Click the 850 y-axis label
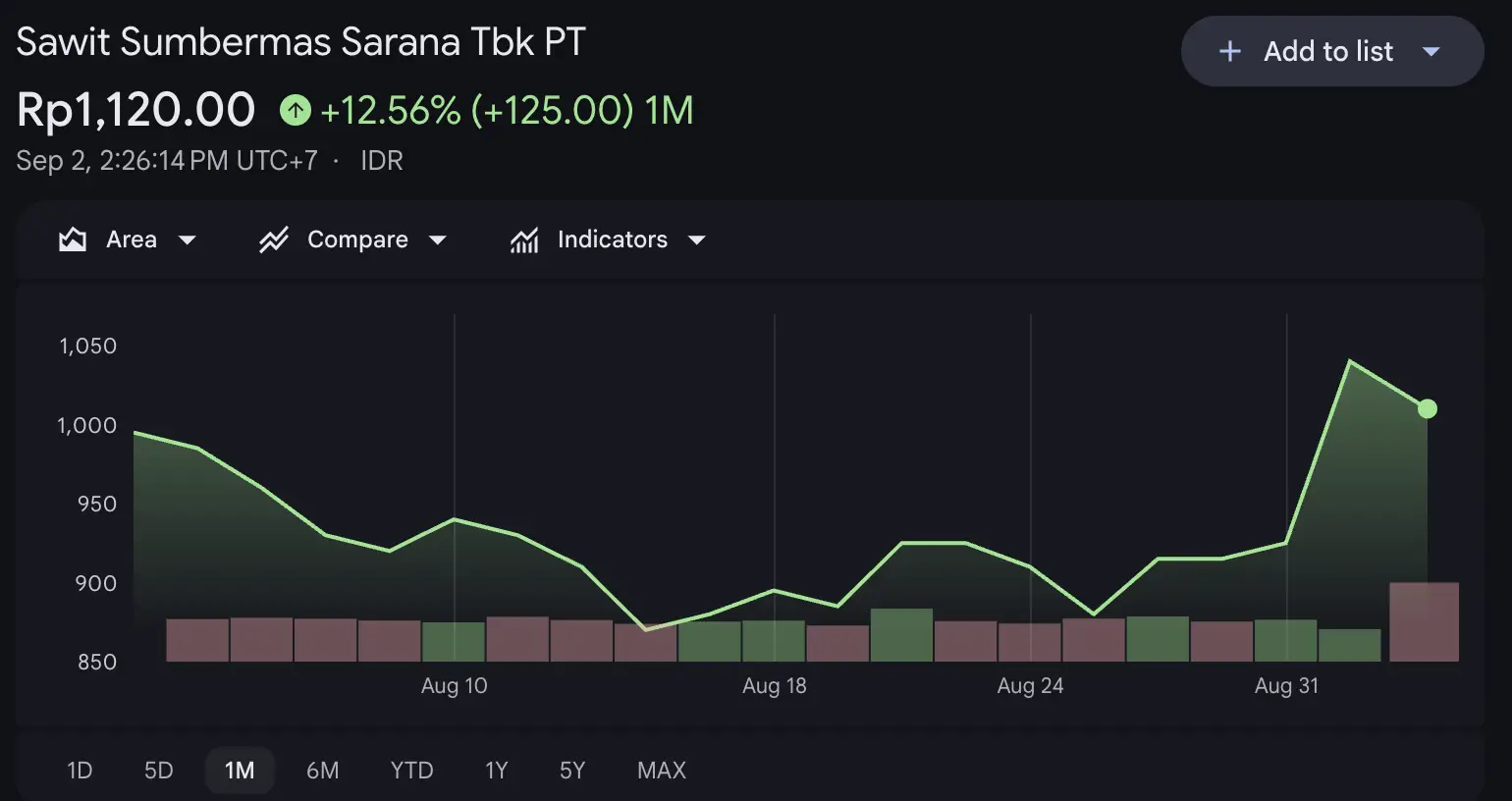 coord(96,662)
